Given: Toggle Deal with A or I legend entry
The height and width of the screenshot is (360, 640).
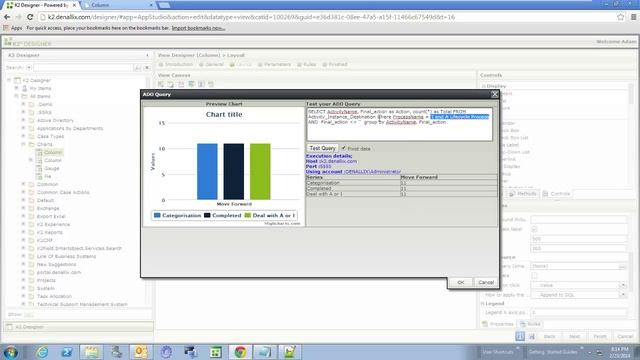Looking at the screenshot, I should pos(270,215).
